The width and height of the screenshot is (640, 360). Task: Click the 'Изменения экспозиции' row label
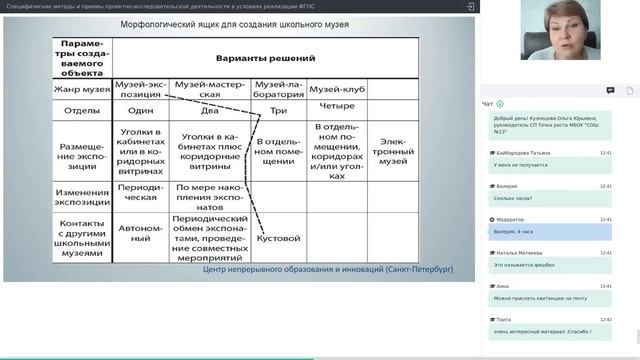(82, 197)
